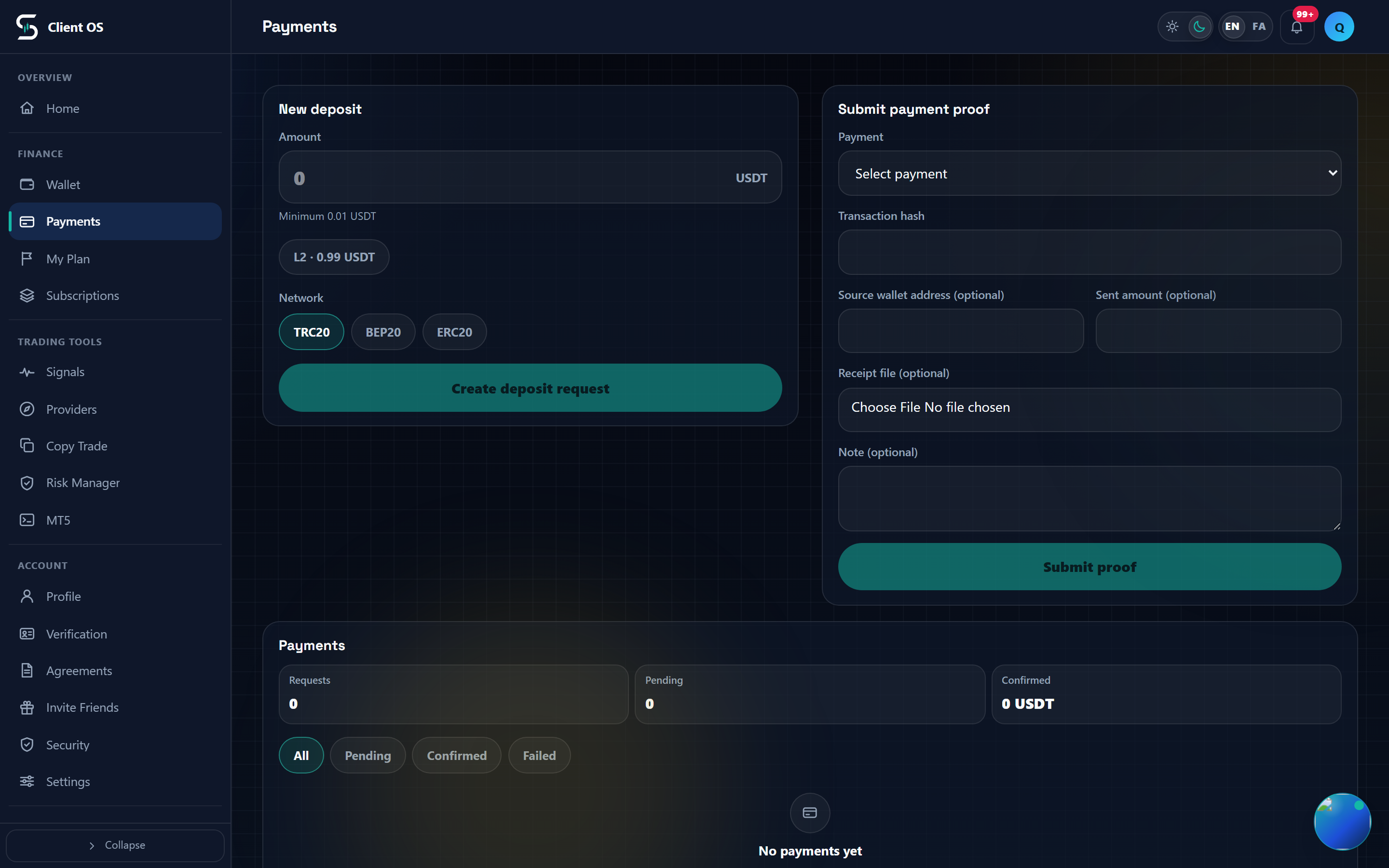Open the notifications bell icon
1389x868 pixels.
pyautogui.click(x=1296, y=27)
